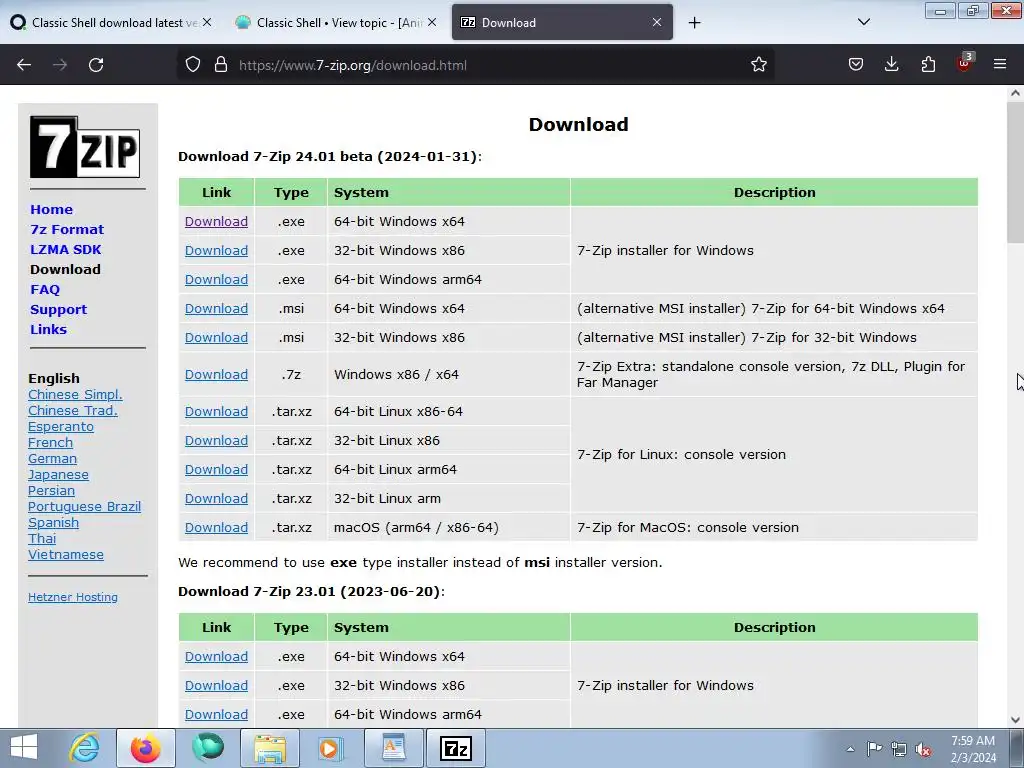
Task: Download 24.01 beta .exe 64-bit Windows arm64
Action: pos(216,280)
